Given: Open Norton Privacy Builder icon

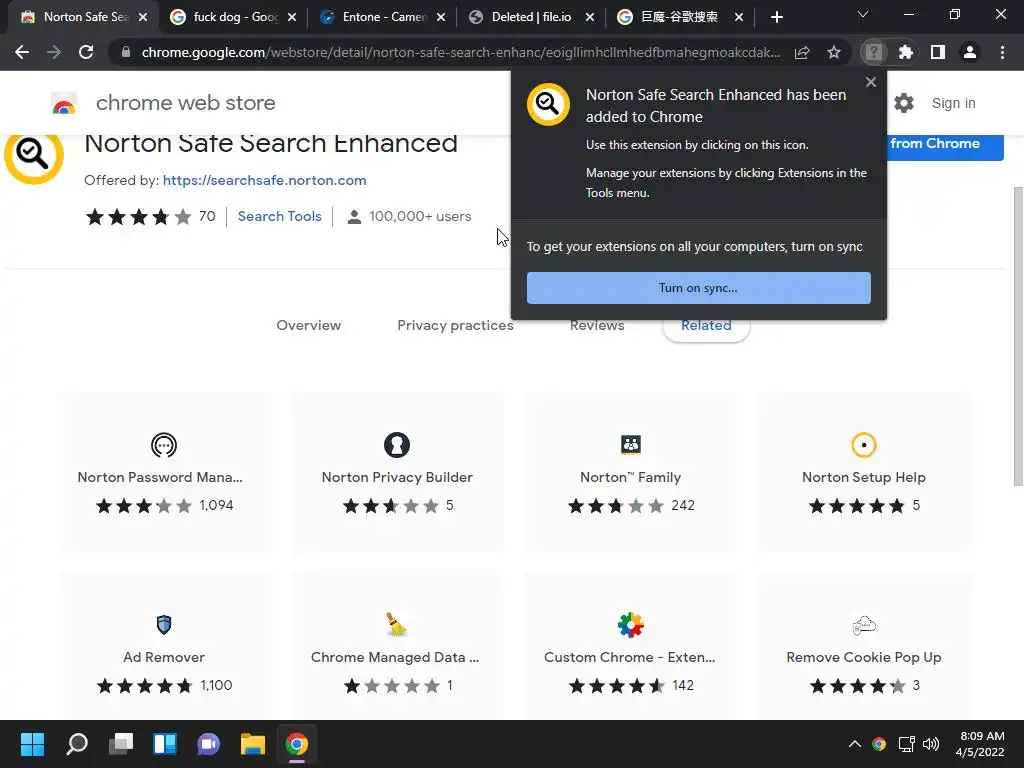Looking at the screenshot, I should tap(396, 445).
